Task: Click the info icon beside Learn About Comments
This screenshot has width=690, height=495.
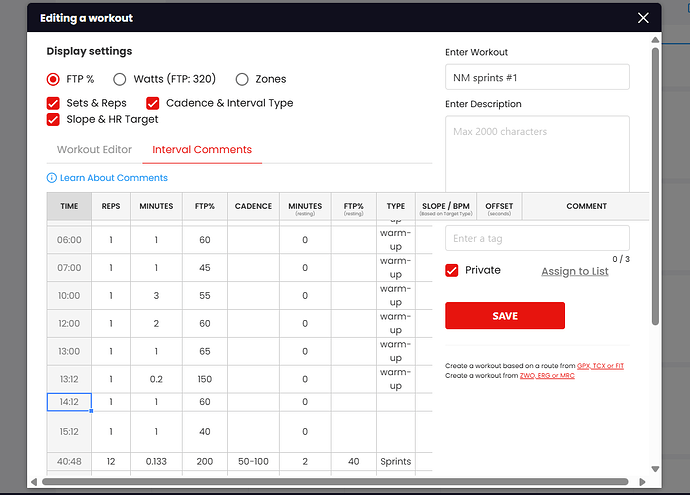Action: pyautogui.click(x=52, y=178)
